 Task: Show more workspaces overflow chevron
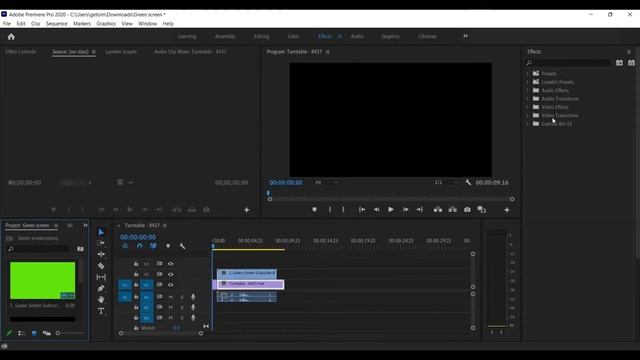(465, 36)
